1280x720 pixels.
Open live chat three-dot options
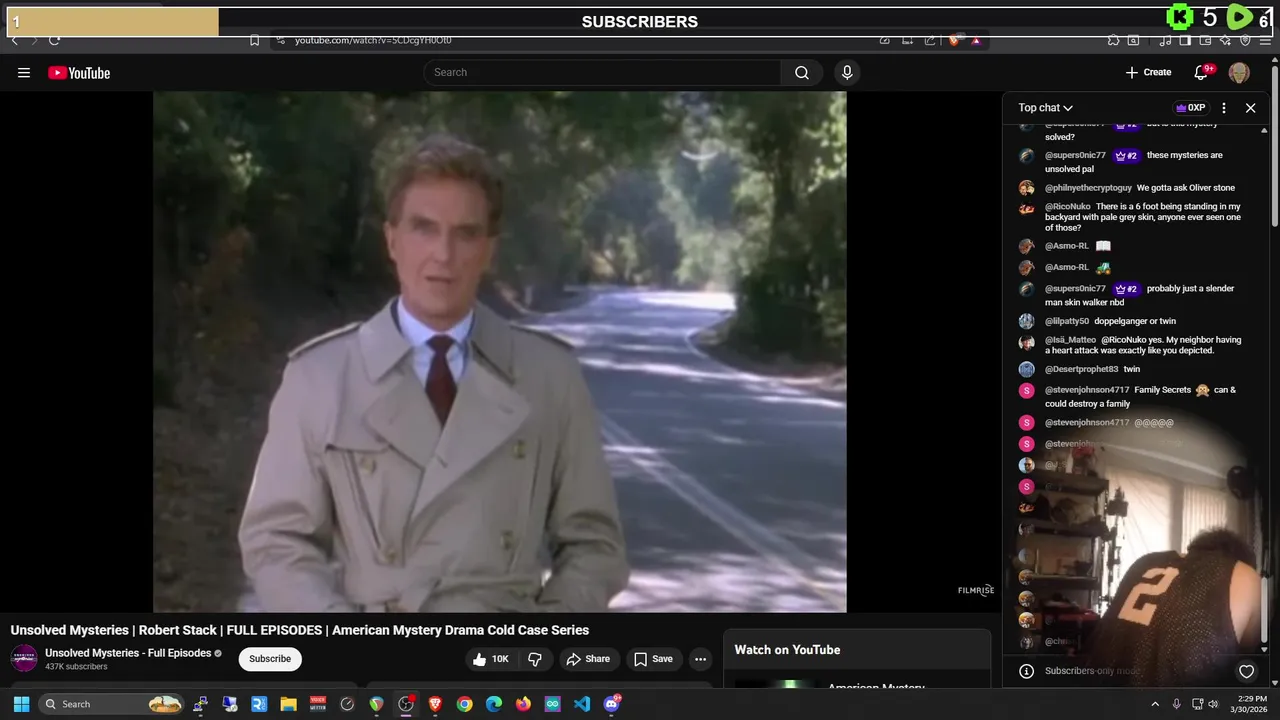[1224, 107]
